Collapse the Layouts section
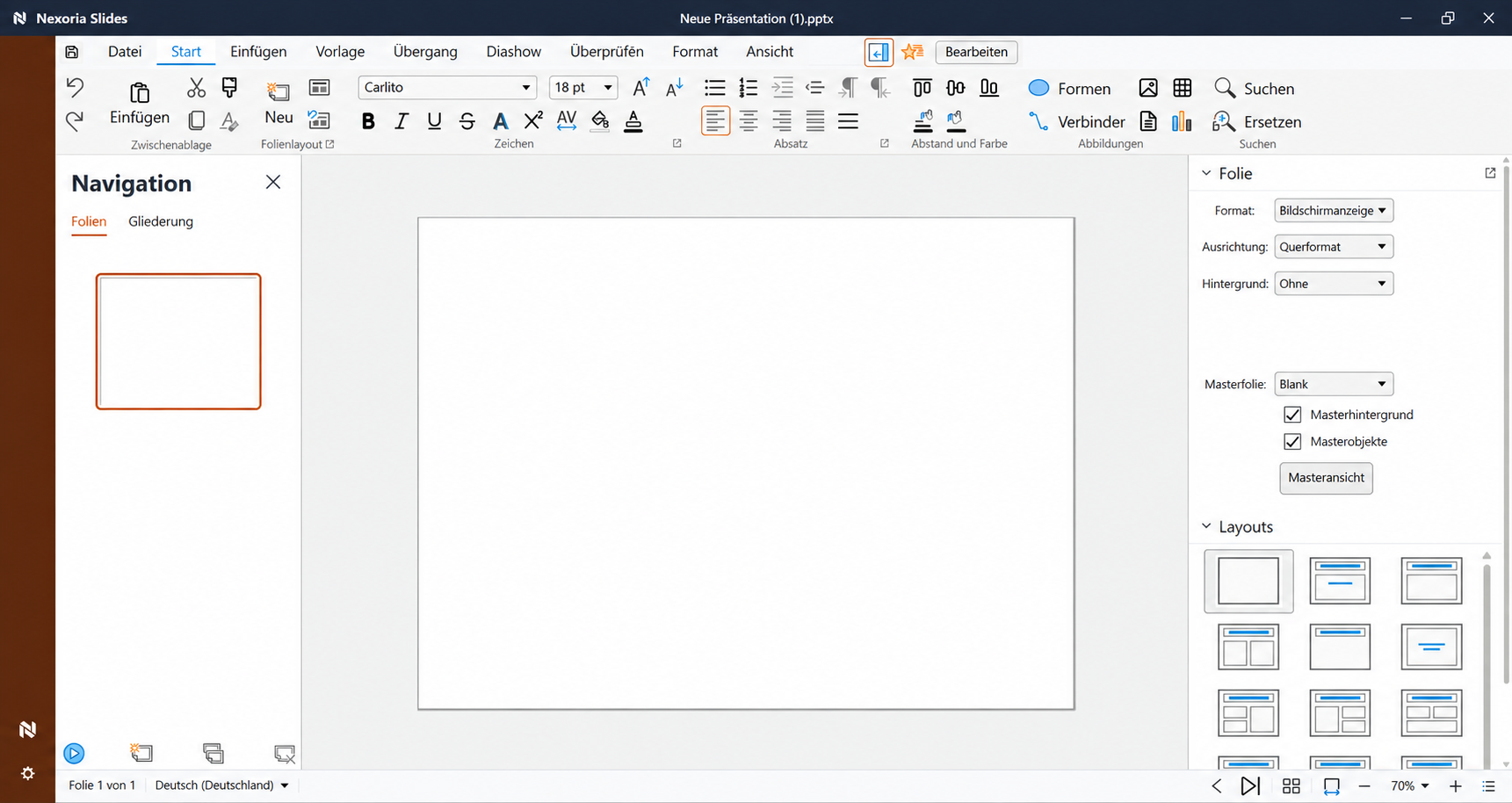 1206,526
